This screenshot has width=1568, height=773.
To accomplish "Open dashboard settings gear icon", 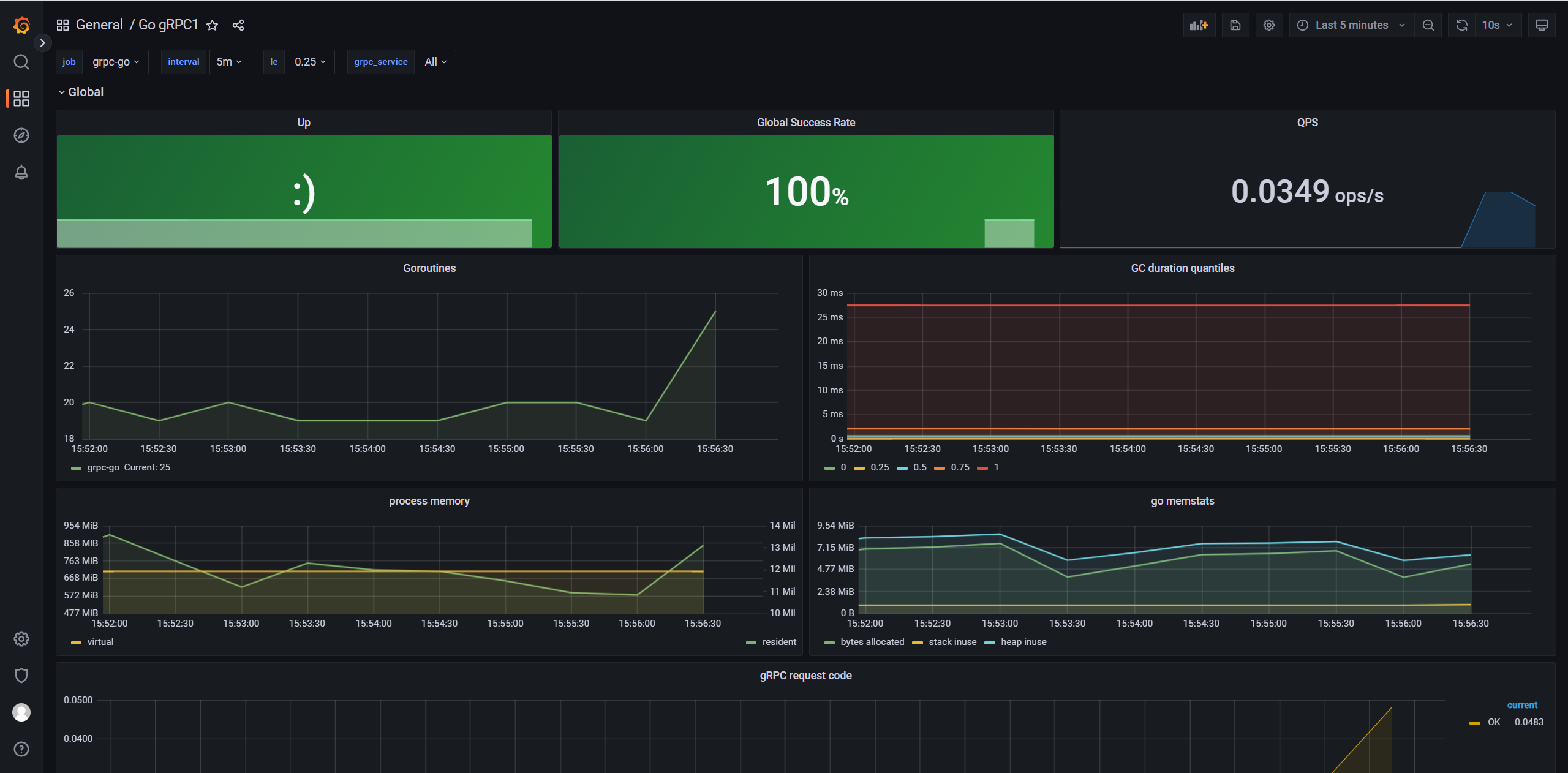I will [x=1269, y=25].
